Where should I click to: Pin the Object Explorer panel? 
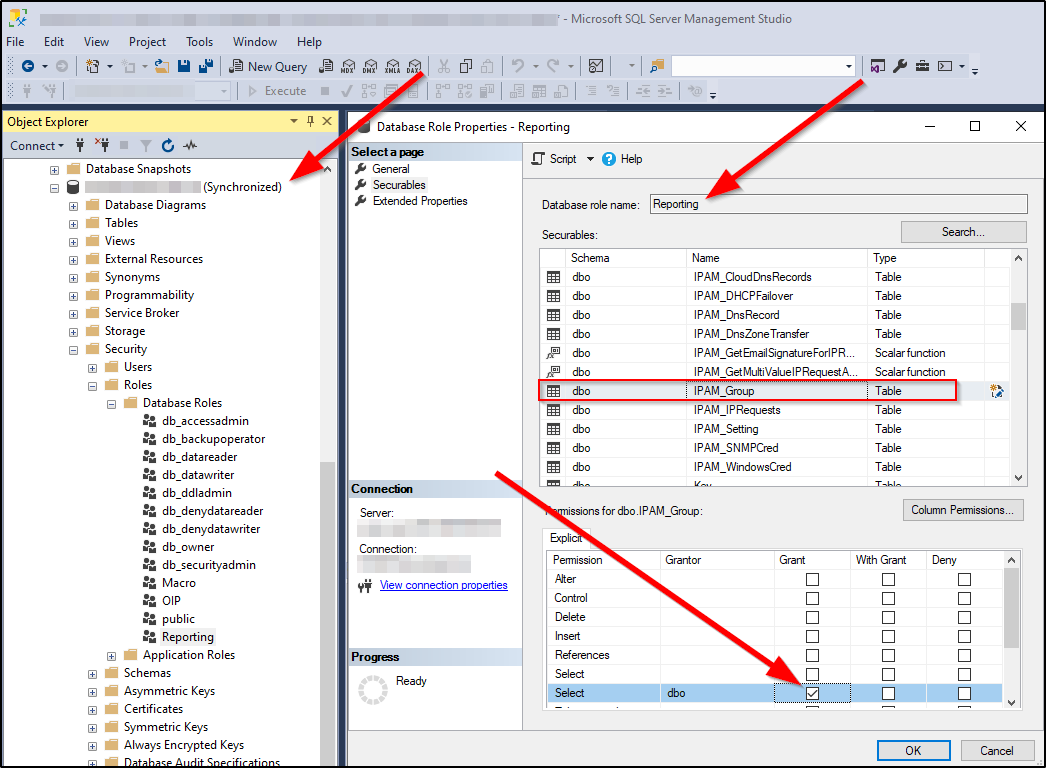[310, 121]
